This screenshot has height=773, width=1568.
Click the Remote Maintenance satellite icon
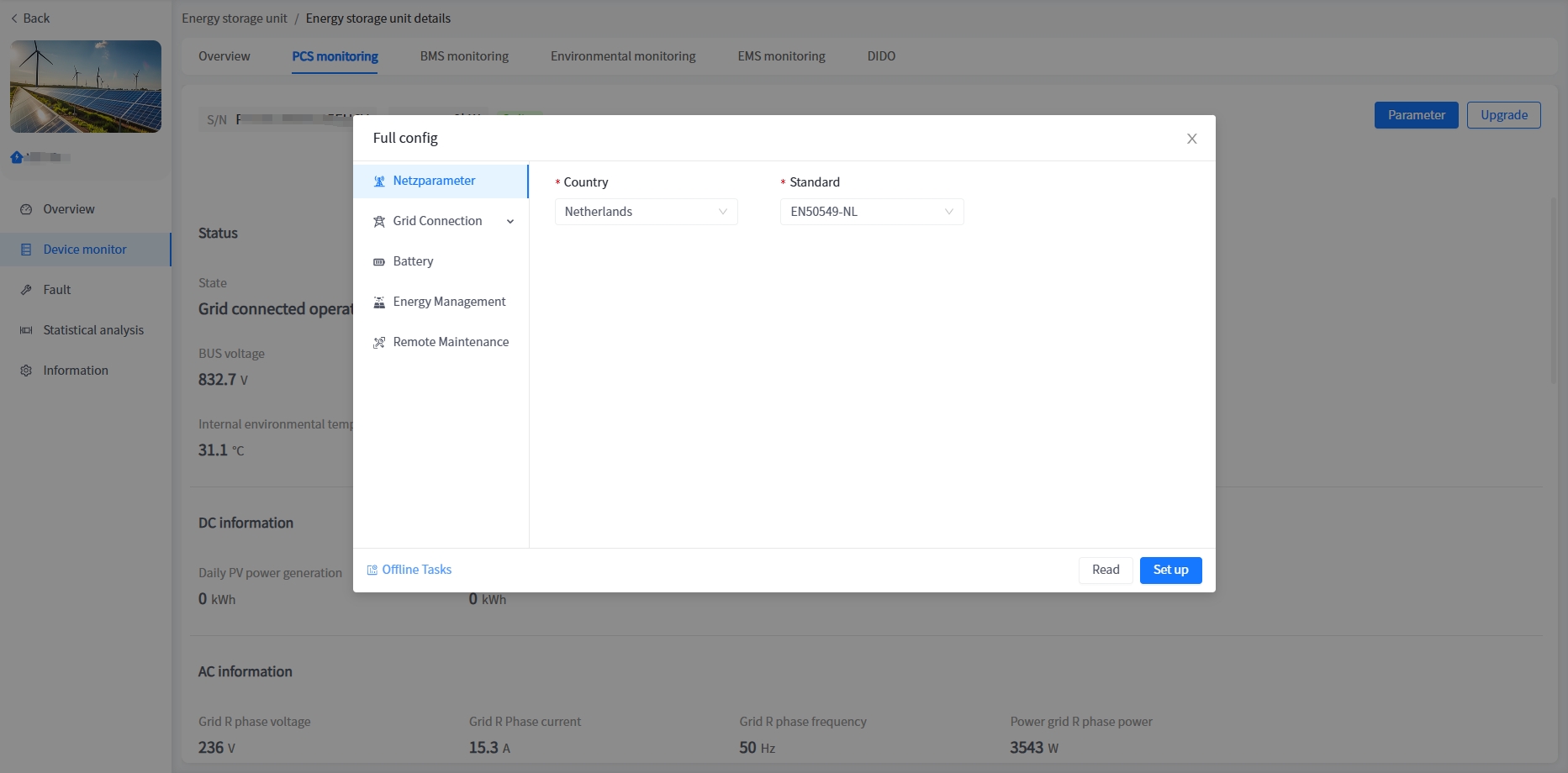click(379, 343)
